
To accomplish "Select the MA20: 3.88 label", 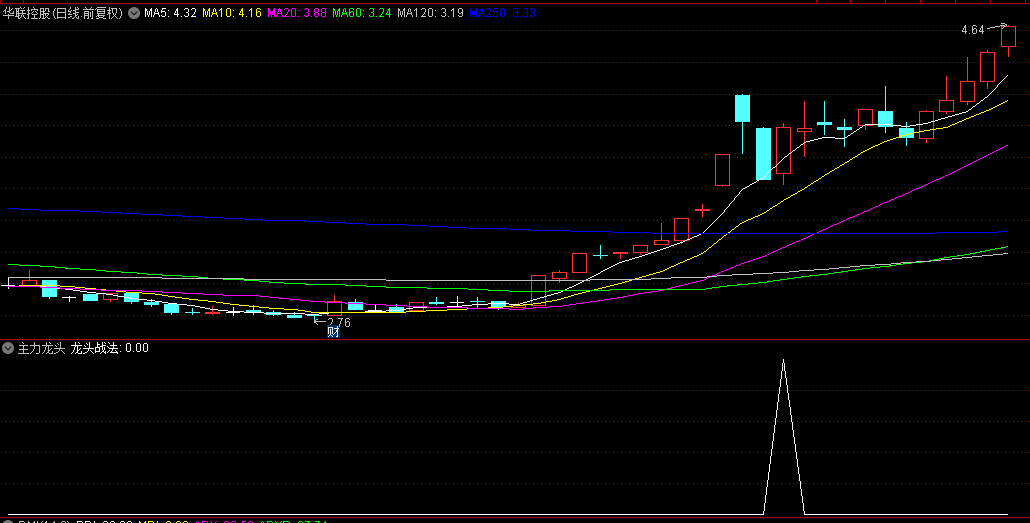I will coord(297,13).
